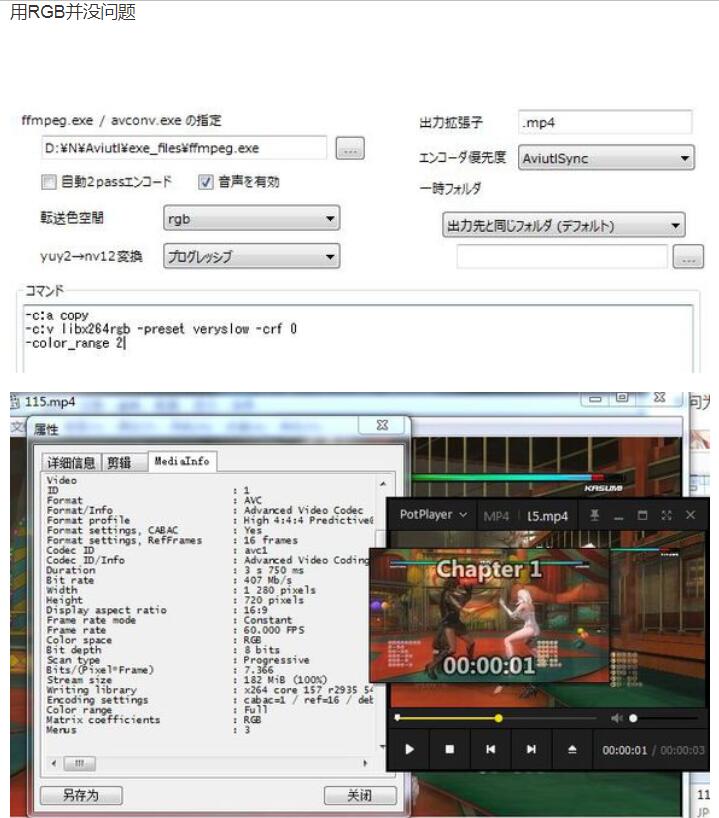Uncheck the 音声を有効 checkbox
The height and width of the screenshot is (818, 719).
click(206, 182)
